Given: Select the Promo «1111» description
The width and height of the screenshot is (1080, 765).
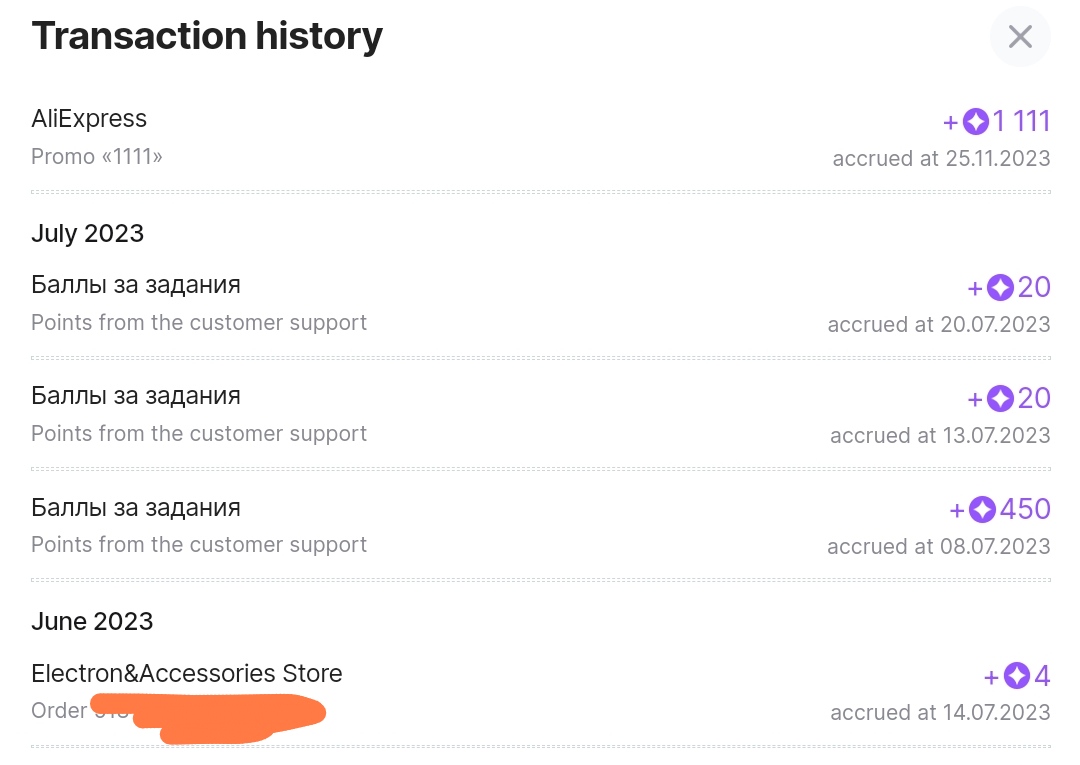Looking at the screenshot, I should 97,157.
